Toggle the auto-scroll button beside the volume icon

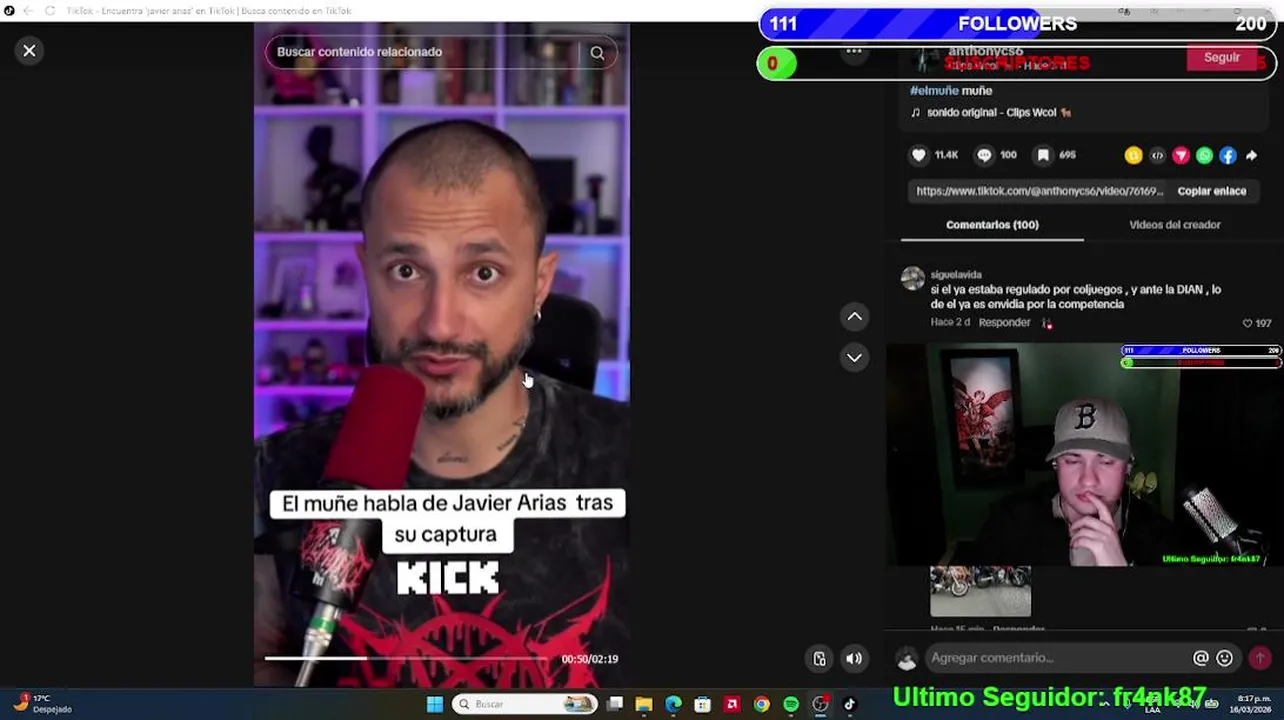(x=820, y=658)
